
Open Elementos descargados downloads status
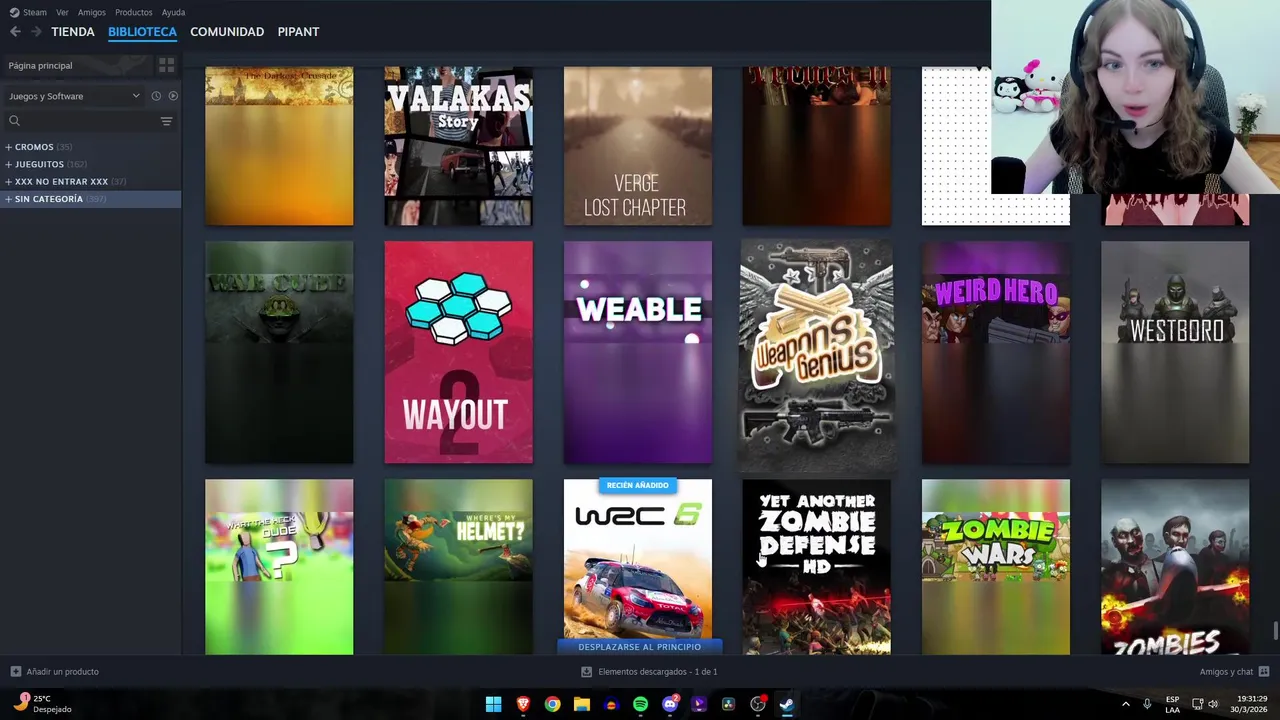click(658, 672)
